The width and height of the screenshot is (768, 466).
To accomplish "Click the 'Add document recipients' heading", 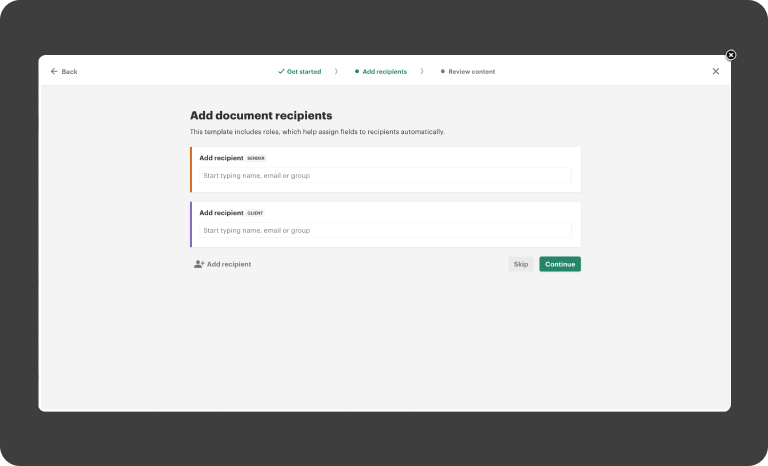I will point(261,116).
